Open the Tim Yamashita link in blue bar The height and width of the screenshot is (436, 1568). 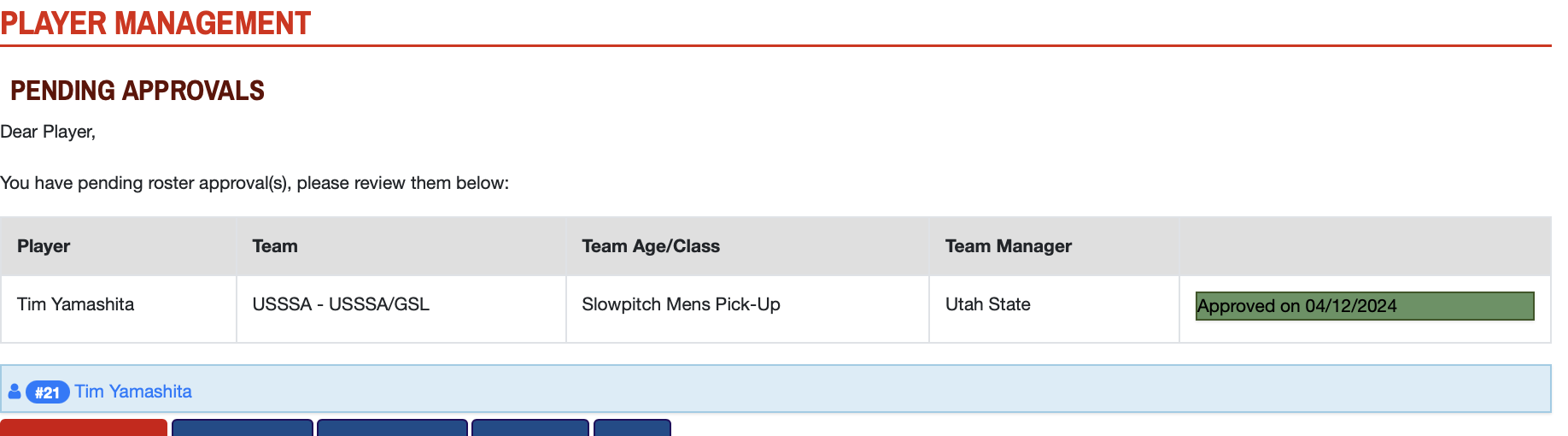(x=133, y=392)
